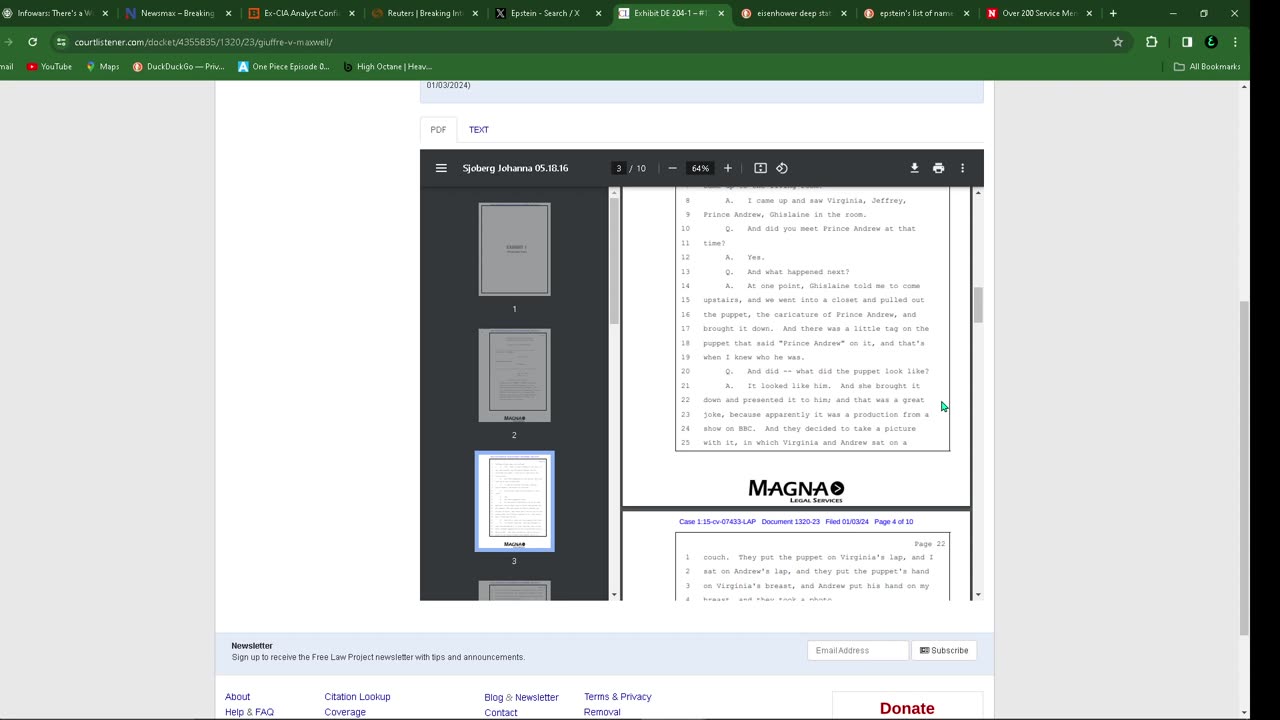Close the Newsmax tab
Image resolution: width=1280 pixels, height=720 pixels.
pyautogui.click(x=228, y=13)
